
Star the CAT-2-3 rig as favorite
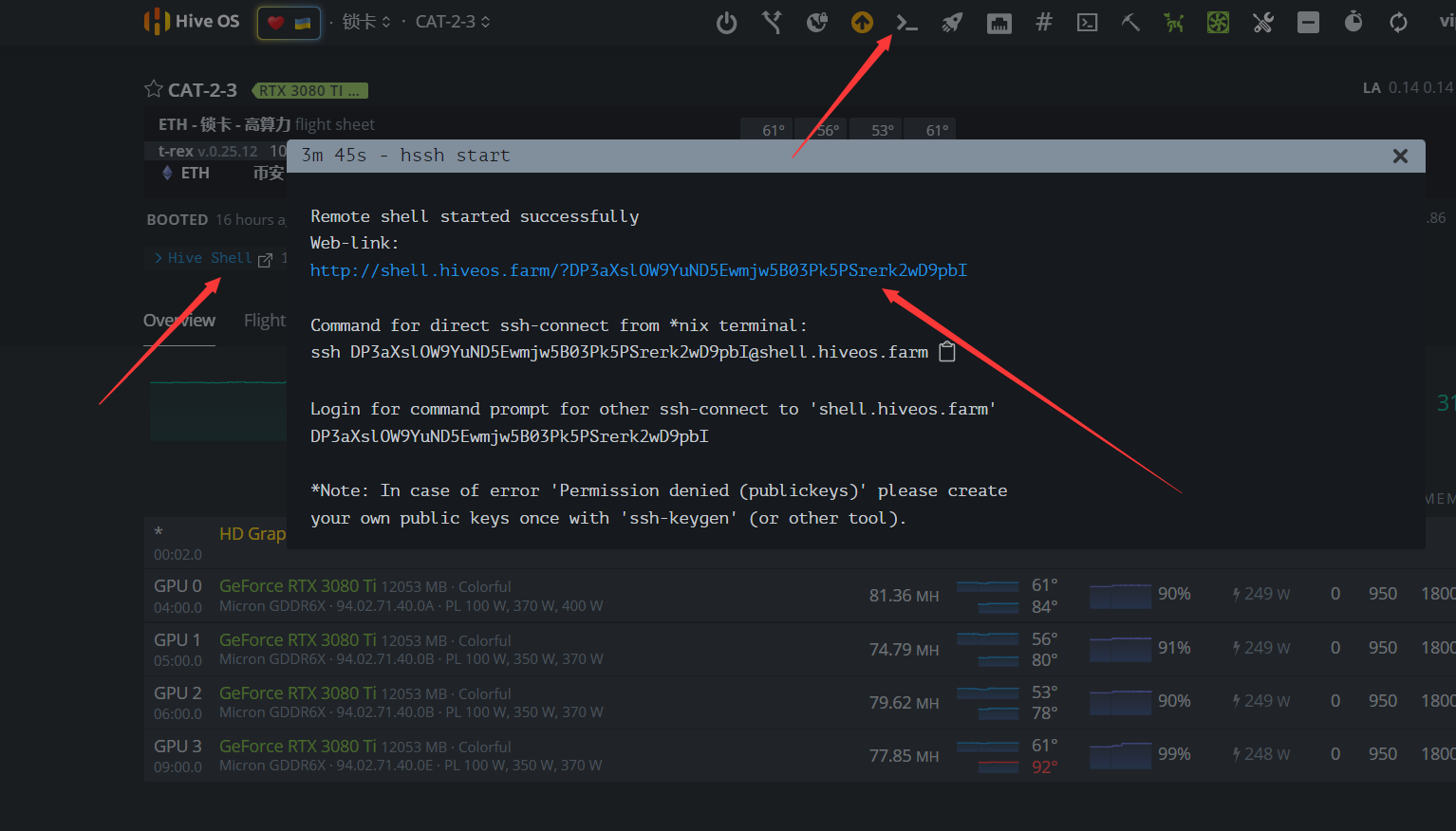[x=154, y=89]
